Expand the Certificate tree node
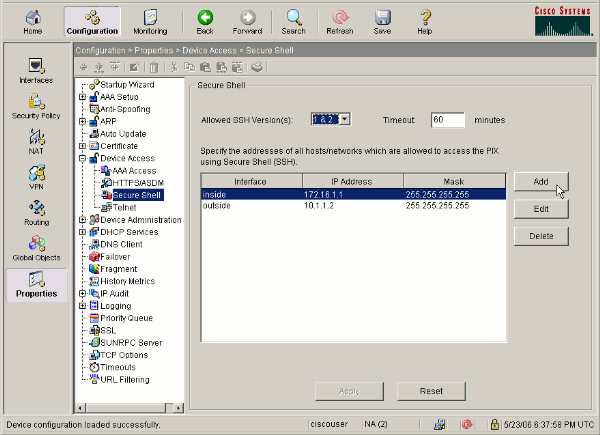Viewport: 600px width, 435px height. 82,146
